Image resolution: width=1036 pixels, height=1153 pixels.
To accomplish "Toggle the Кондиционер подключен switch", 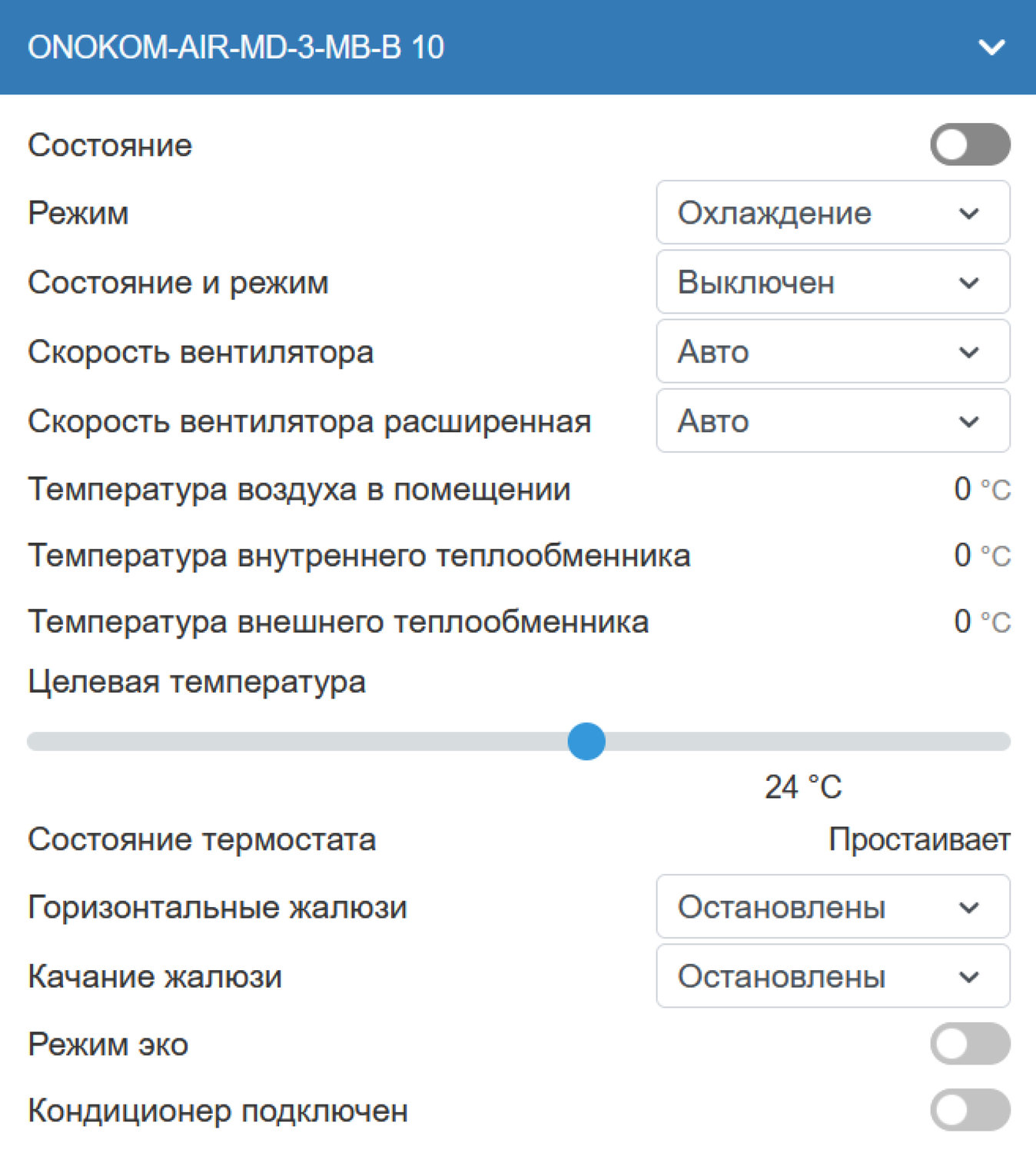I will point(970,1110).
